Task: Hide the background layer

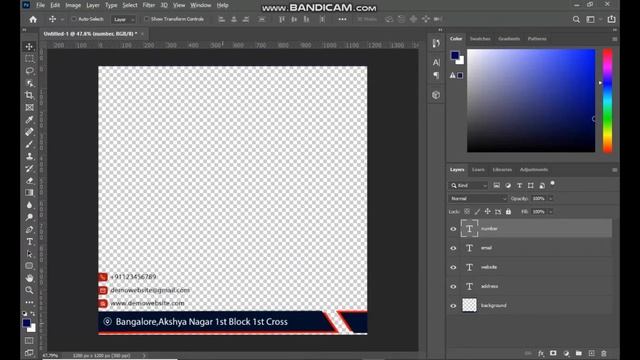Action: (x=453, y=306)
